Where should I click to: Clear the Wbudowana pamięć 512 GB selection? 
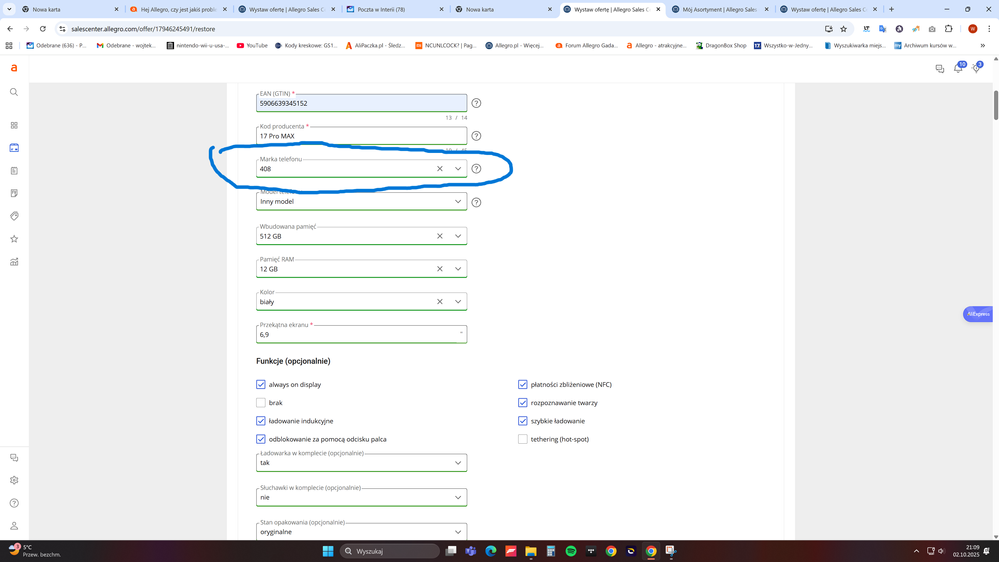[x=439, y=236]
